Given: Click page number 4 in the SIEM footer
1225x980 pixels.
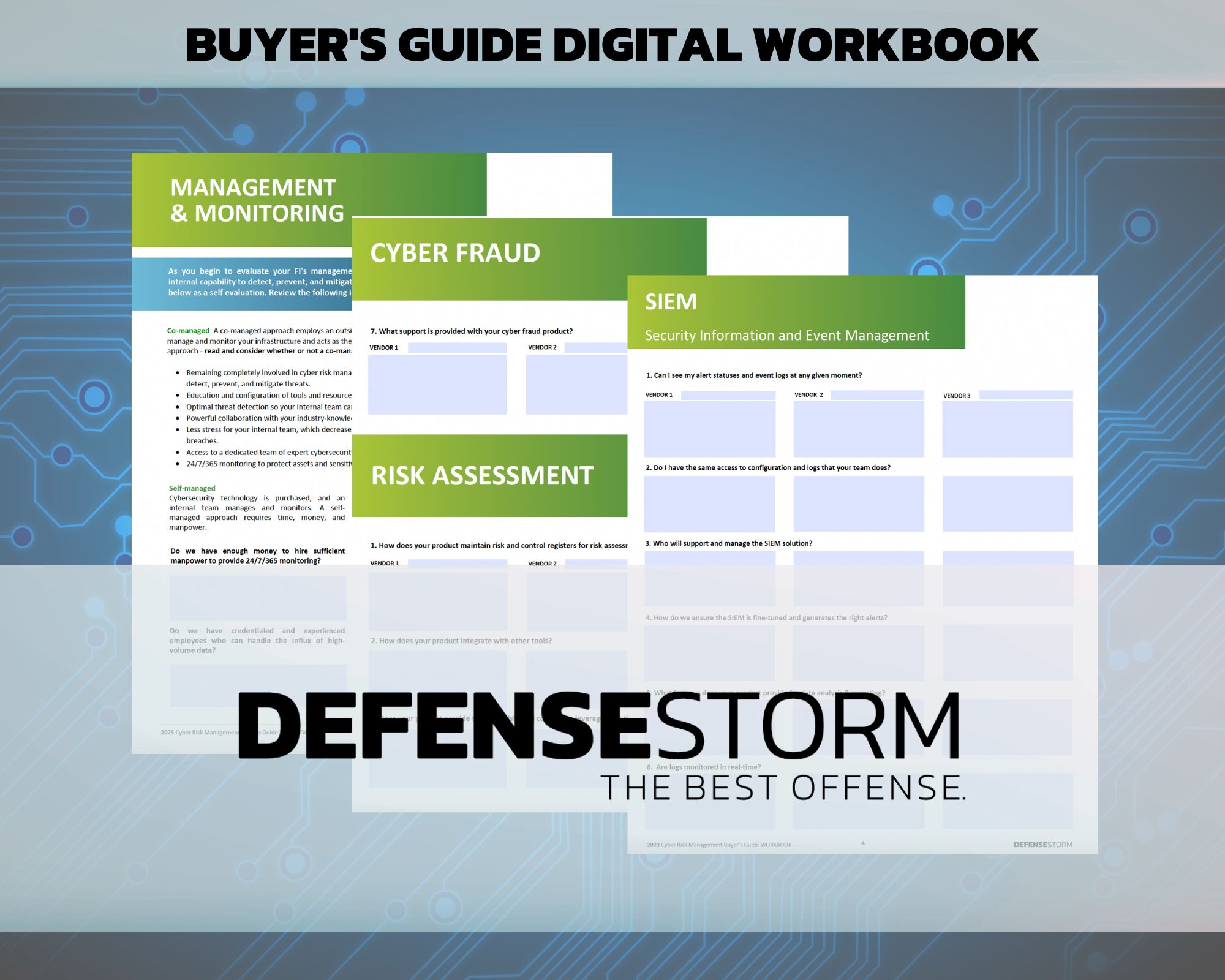Looking at the screenshot, I should click(x=863, y=843).
